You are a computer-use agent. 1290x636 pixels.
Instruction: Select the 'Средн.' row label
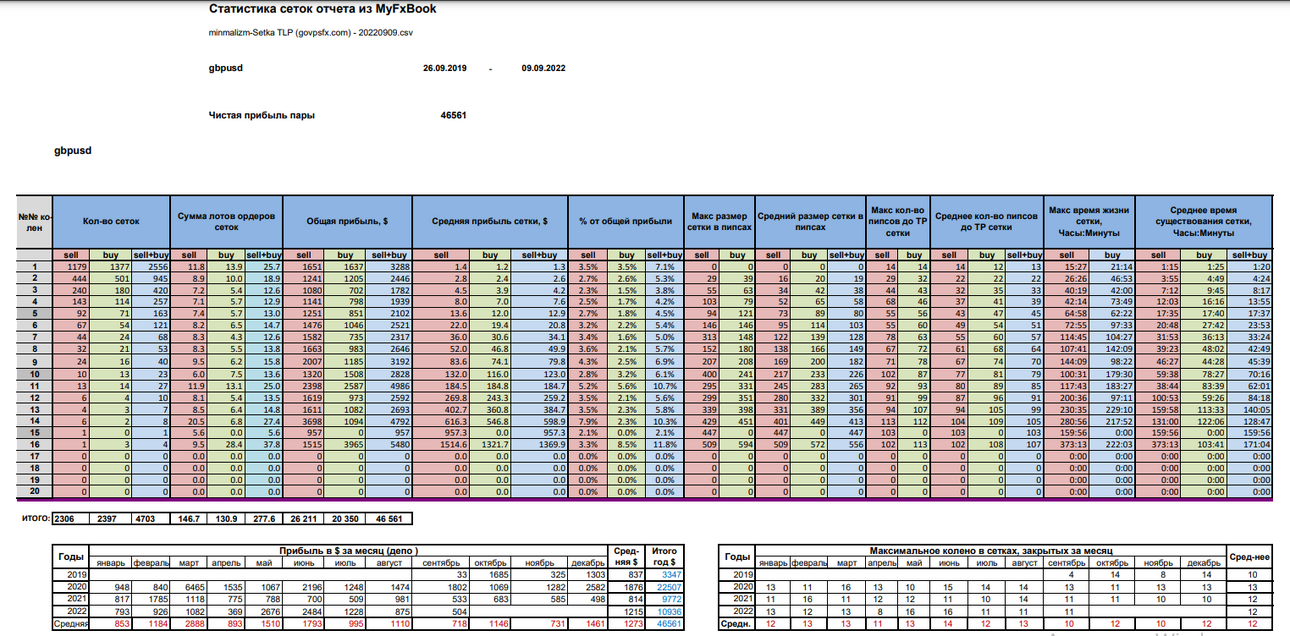pyautogui.click(x=737, y=623)
